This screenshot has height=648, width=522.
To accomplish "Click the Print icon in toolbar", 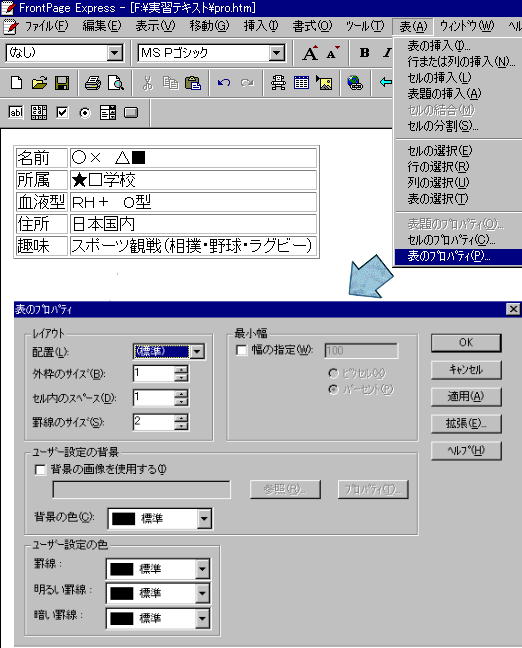I will (93, 83).
